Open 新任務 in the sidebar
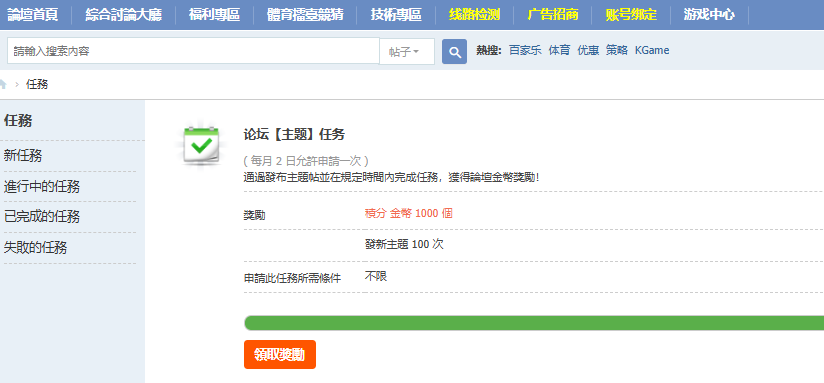This screenshot has height=383, width=824. pyautogui.click(x=23, y=156)
